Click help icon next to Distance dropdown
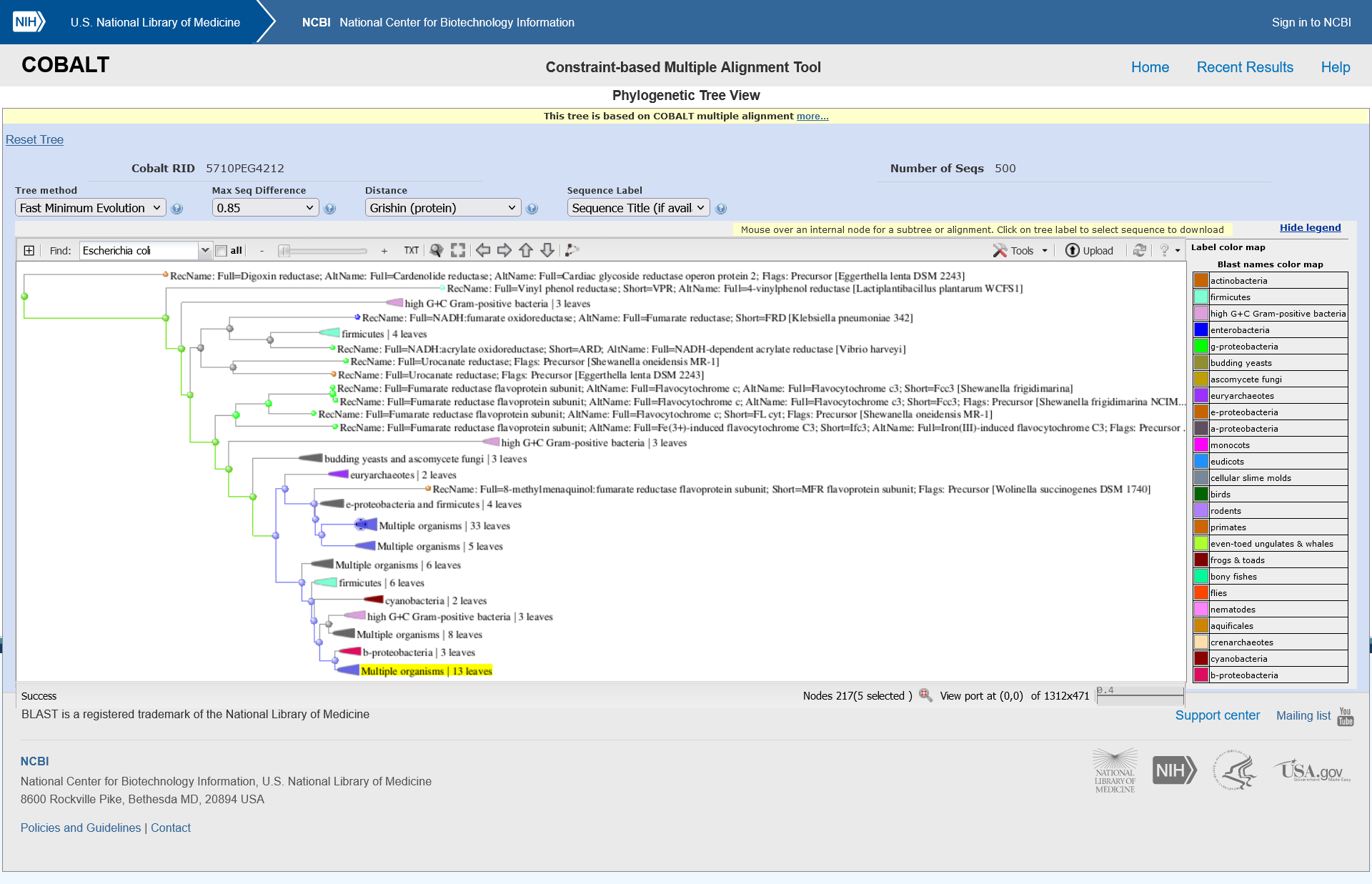The image size is (1372, 884). point(532,209)
